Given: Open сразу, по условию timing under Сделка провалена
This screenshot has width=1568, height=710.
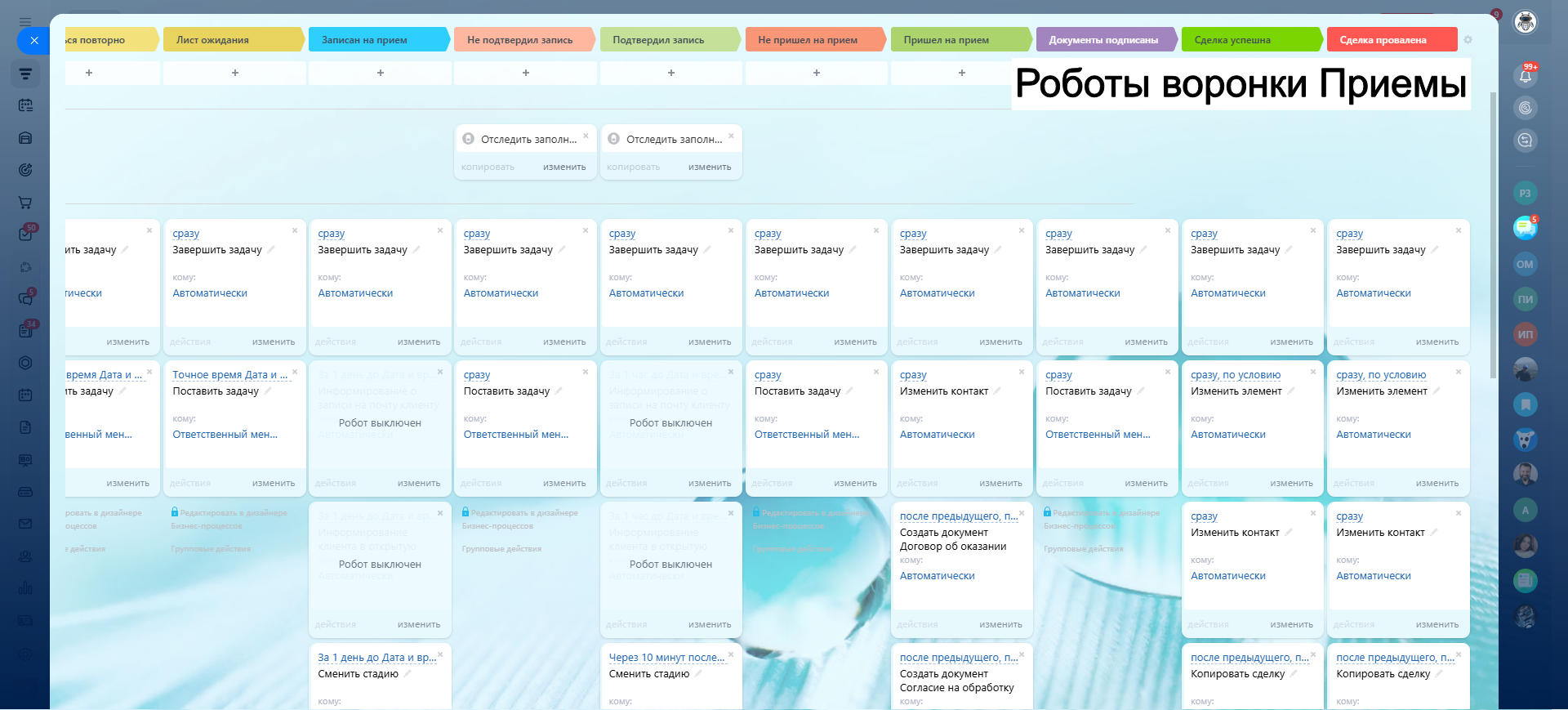Looking at the screenshot, I should [x=1381, y=375].
